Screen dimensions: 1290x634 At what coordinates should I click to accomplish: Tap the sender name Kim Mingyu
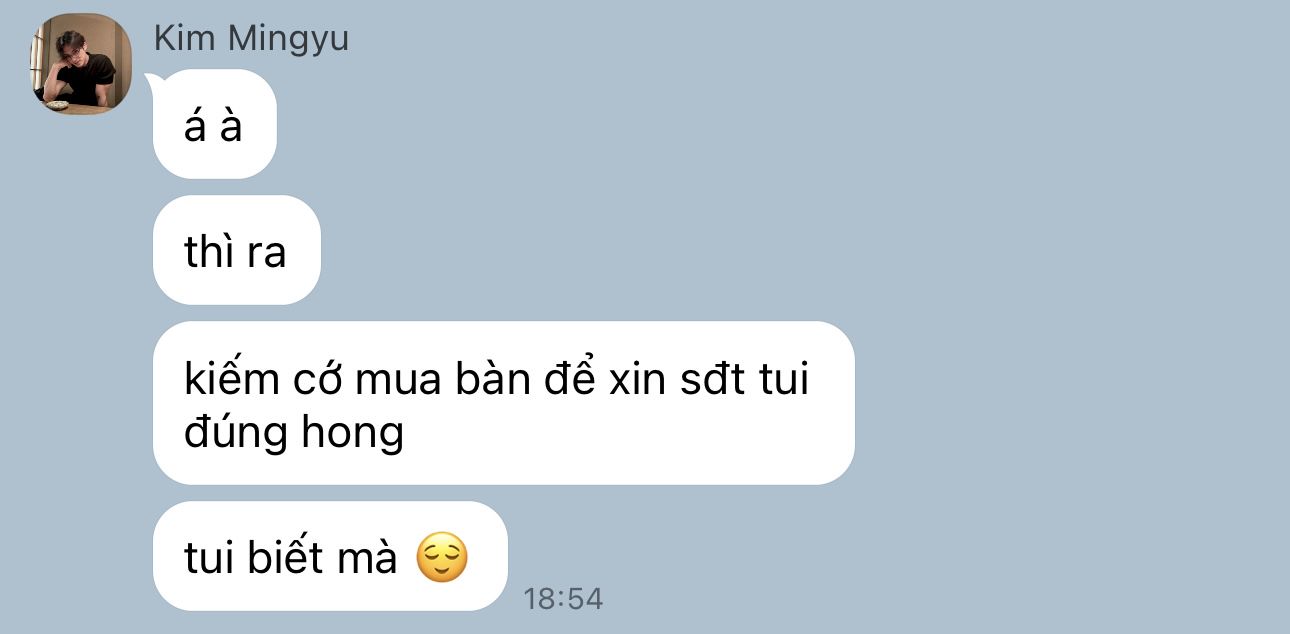tap(252, 39)
